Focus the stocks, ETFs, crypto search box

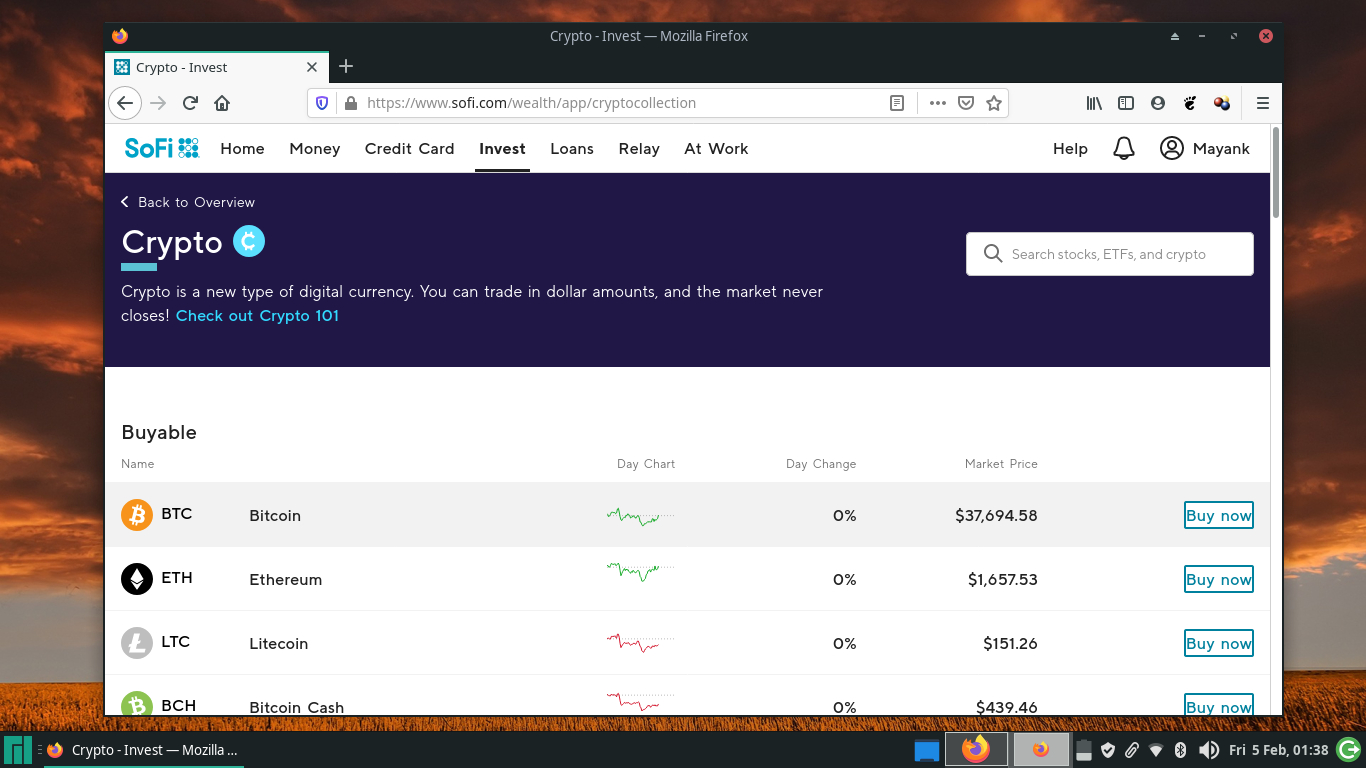[x=1110, y=254]
